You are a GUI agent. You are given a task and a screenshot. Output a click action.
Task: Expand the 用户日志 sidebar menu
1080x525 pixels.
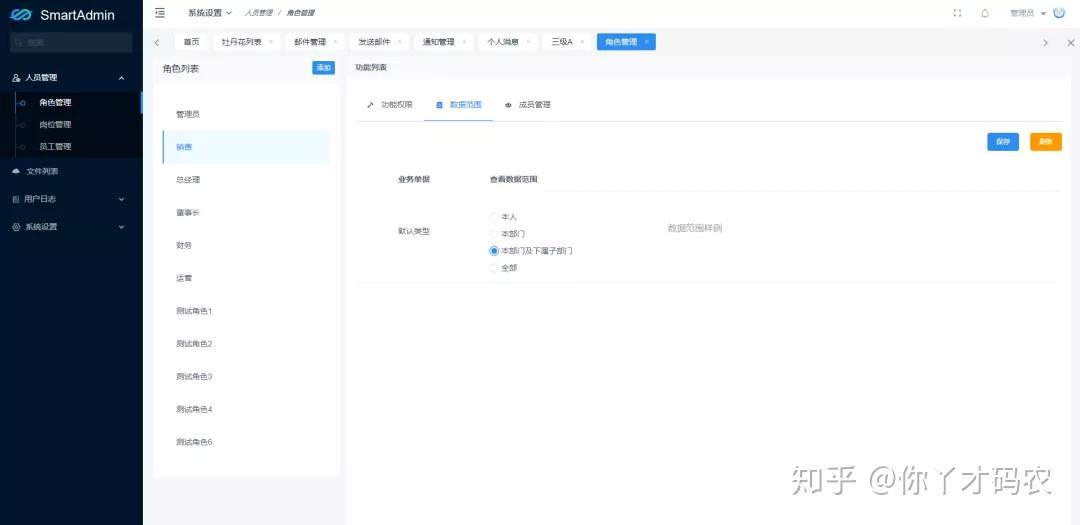click(71, 199)
